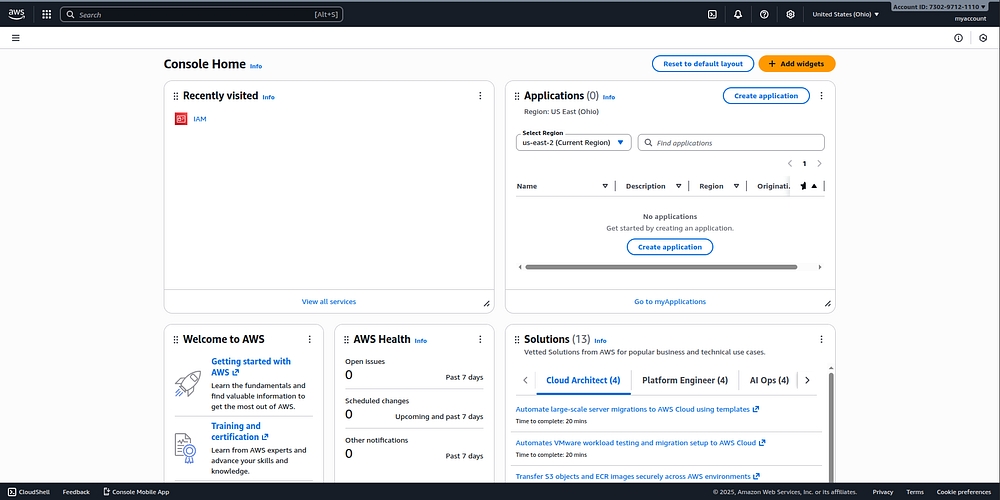Click the IAM service icon
This screenshot has height=500, width=1000.
(181, 119)
